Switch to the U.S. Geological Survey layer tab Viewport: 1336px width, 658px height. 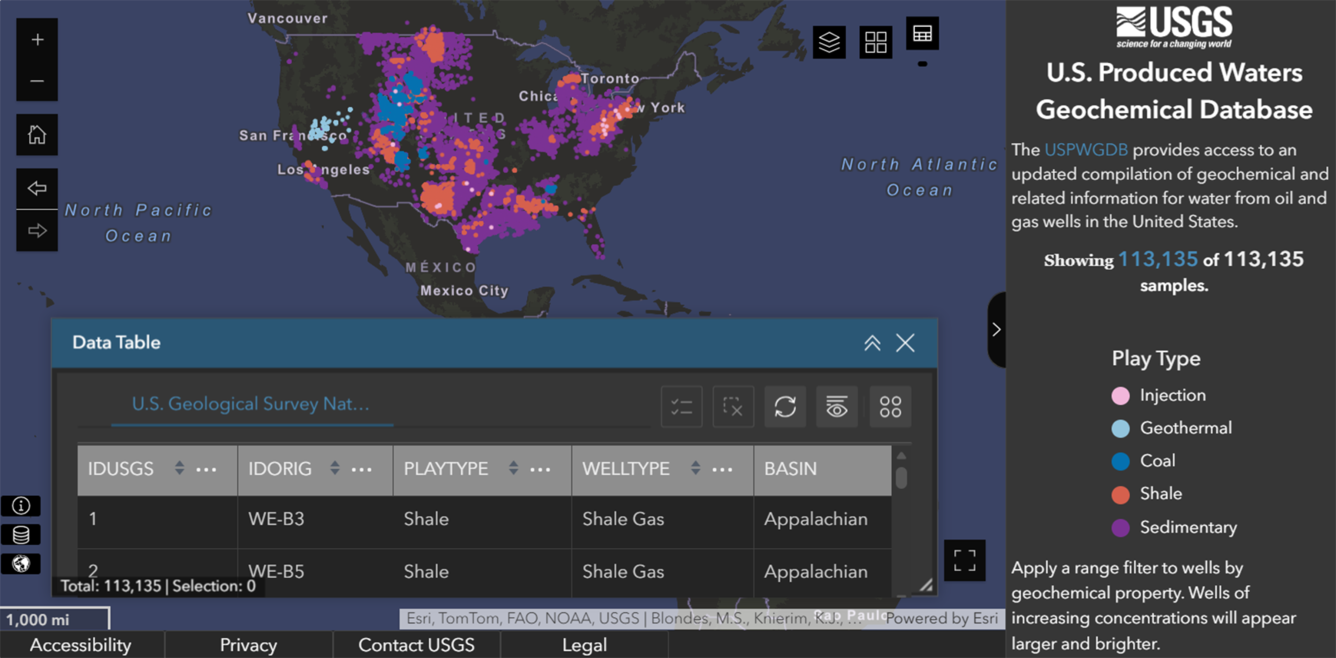click(252, 404)
